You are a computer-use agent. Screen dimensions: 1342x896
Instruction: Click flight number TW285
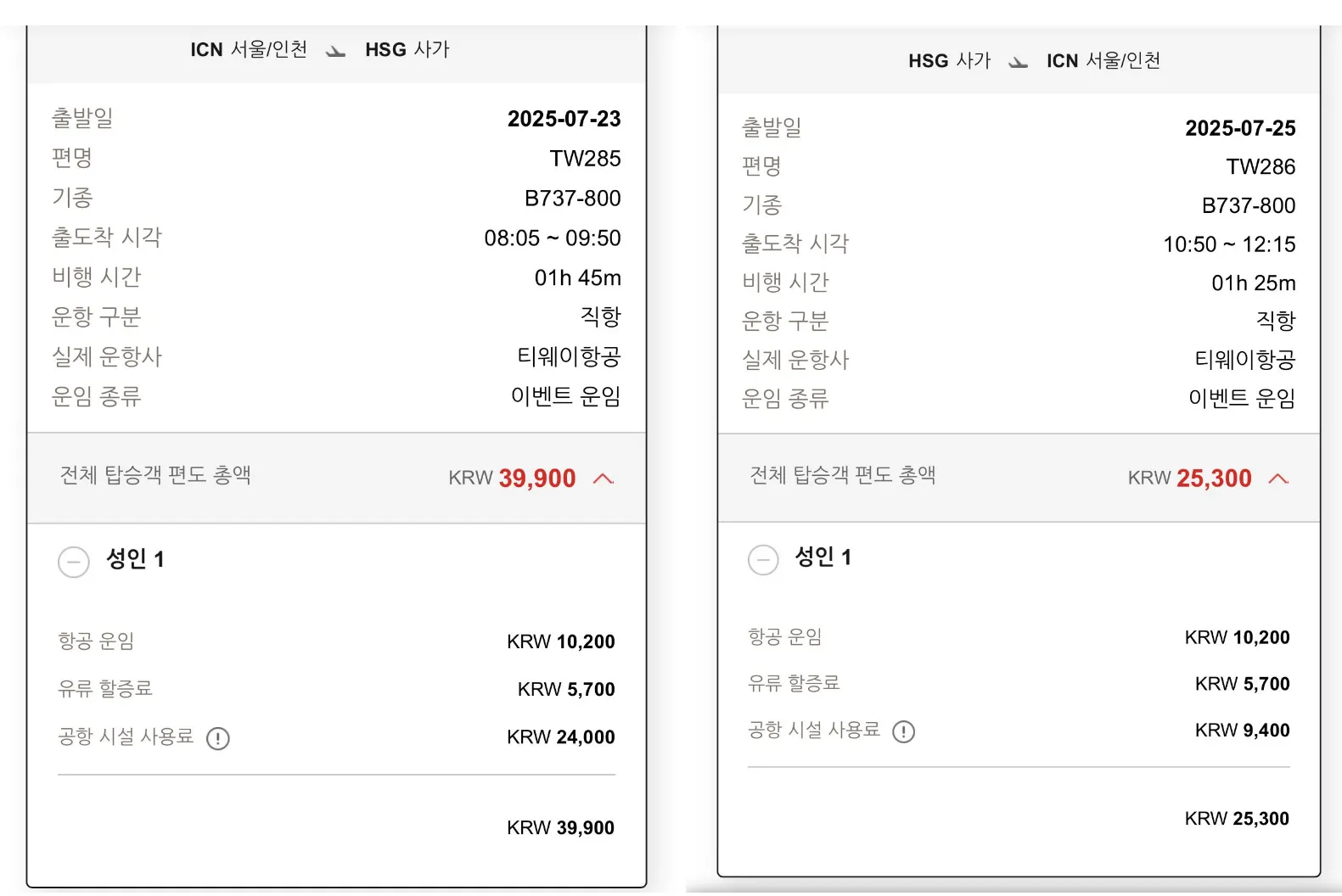pyautogui.click(x=585, y=159)
